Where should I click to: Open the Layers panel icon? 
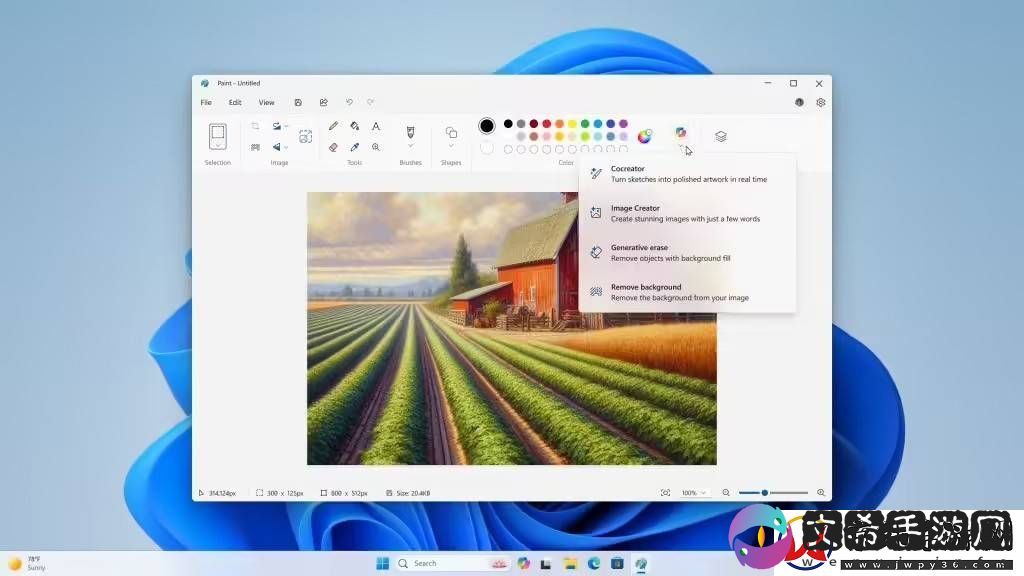(x=720, y=136)
